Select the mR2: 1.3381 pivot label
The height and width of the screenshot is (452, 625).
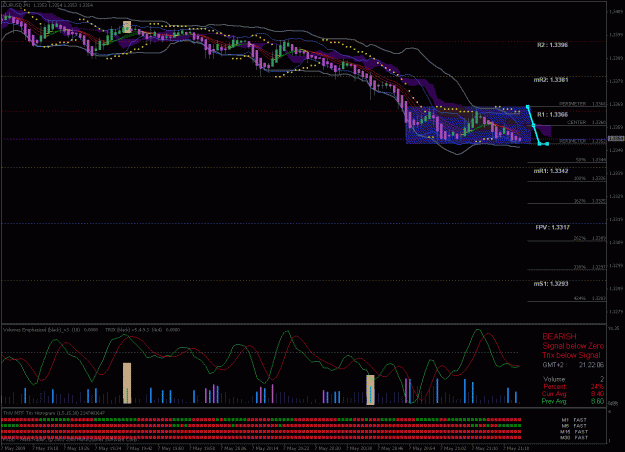coord(551,80)
